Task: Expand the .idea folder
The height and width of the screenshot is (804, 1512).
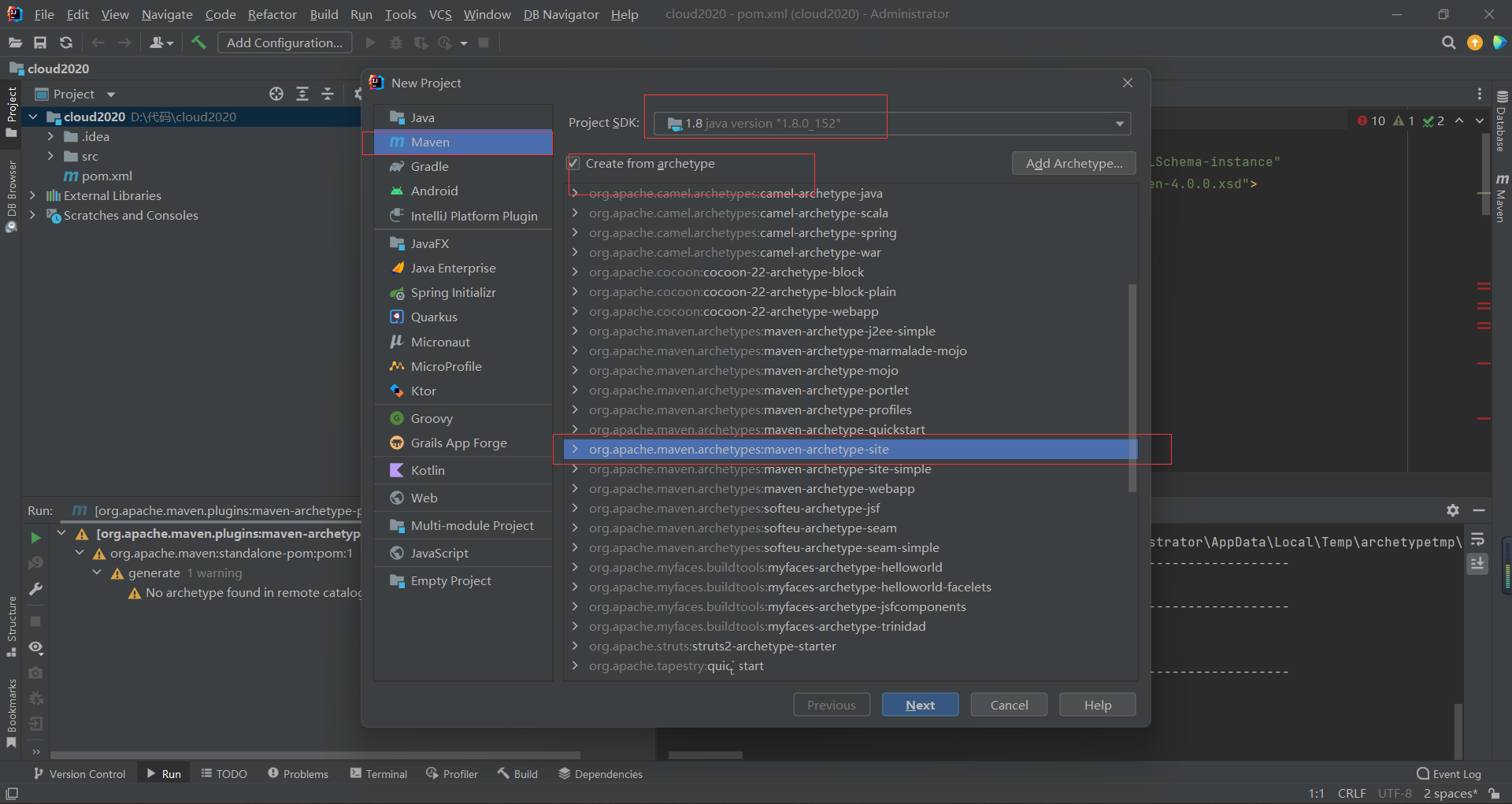Action: [50, 136]
